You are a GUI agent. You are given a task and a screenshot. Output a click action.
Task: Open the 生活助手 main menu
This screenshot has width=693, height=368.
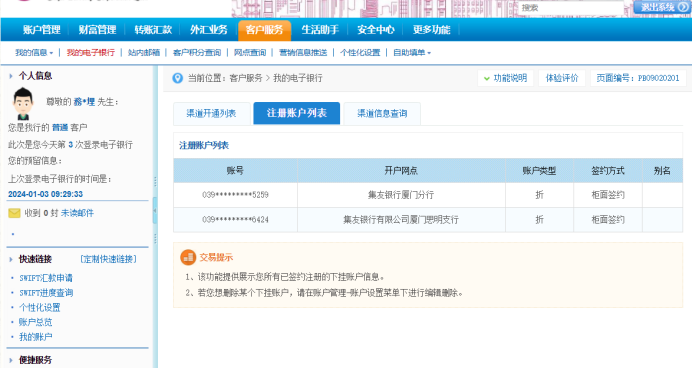(320, 30)
